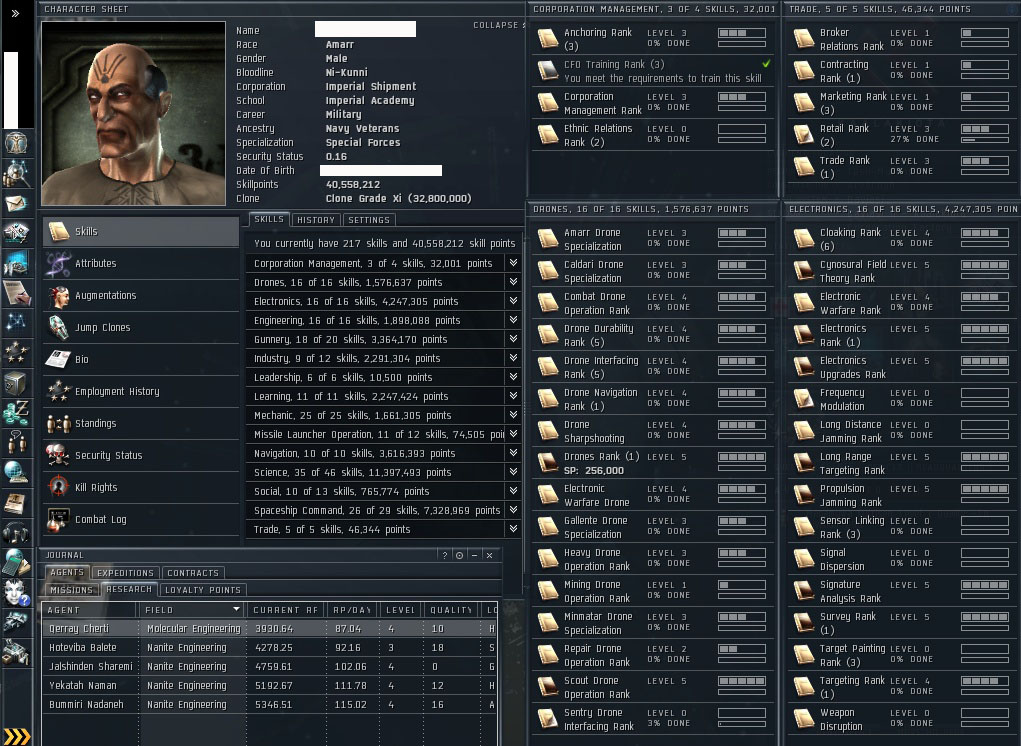Click the Augmentations head icon
This screenshot has height=746, width=1021.
tap(59, 296)
